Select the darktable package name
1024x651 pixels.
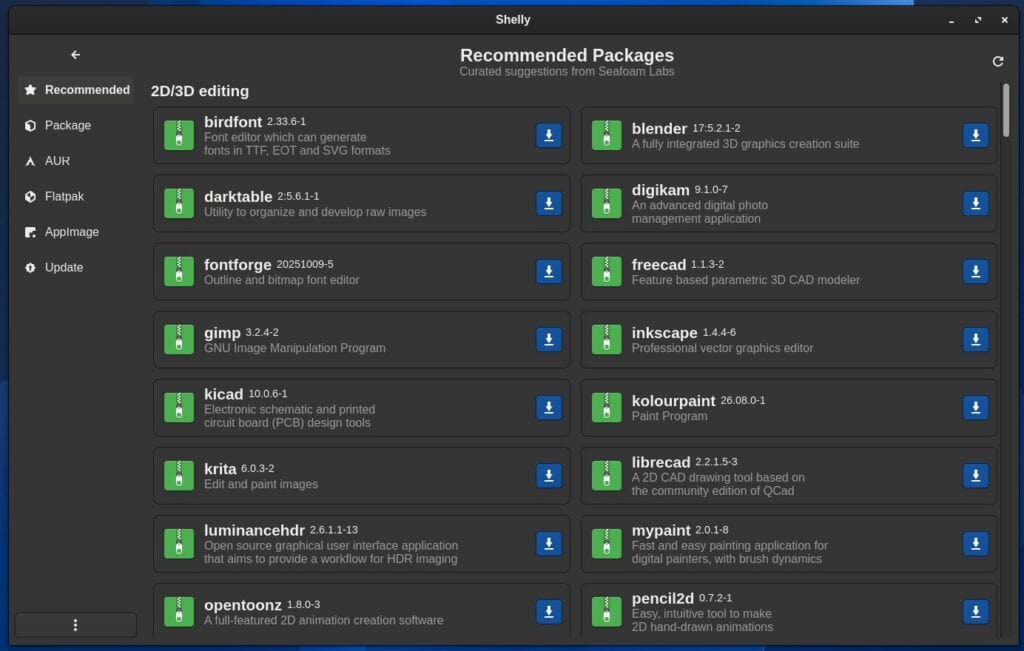pyautogui.click(x=238, y=197)
